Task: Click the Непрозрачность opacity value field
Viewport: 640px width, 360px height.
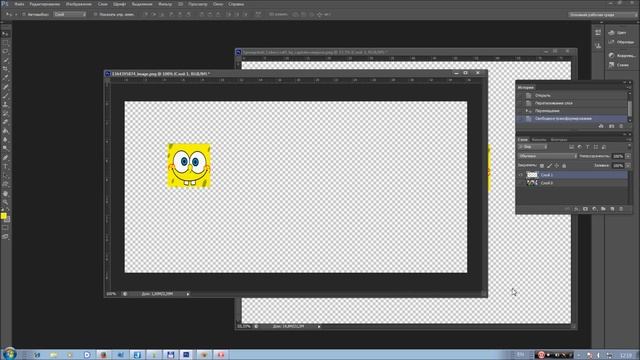Action: [618, 156]
